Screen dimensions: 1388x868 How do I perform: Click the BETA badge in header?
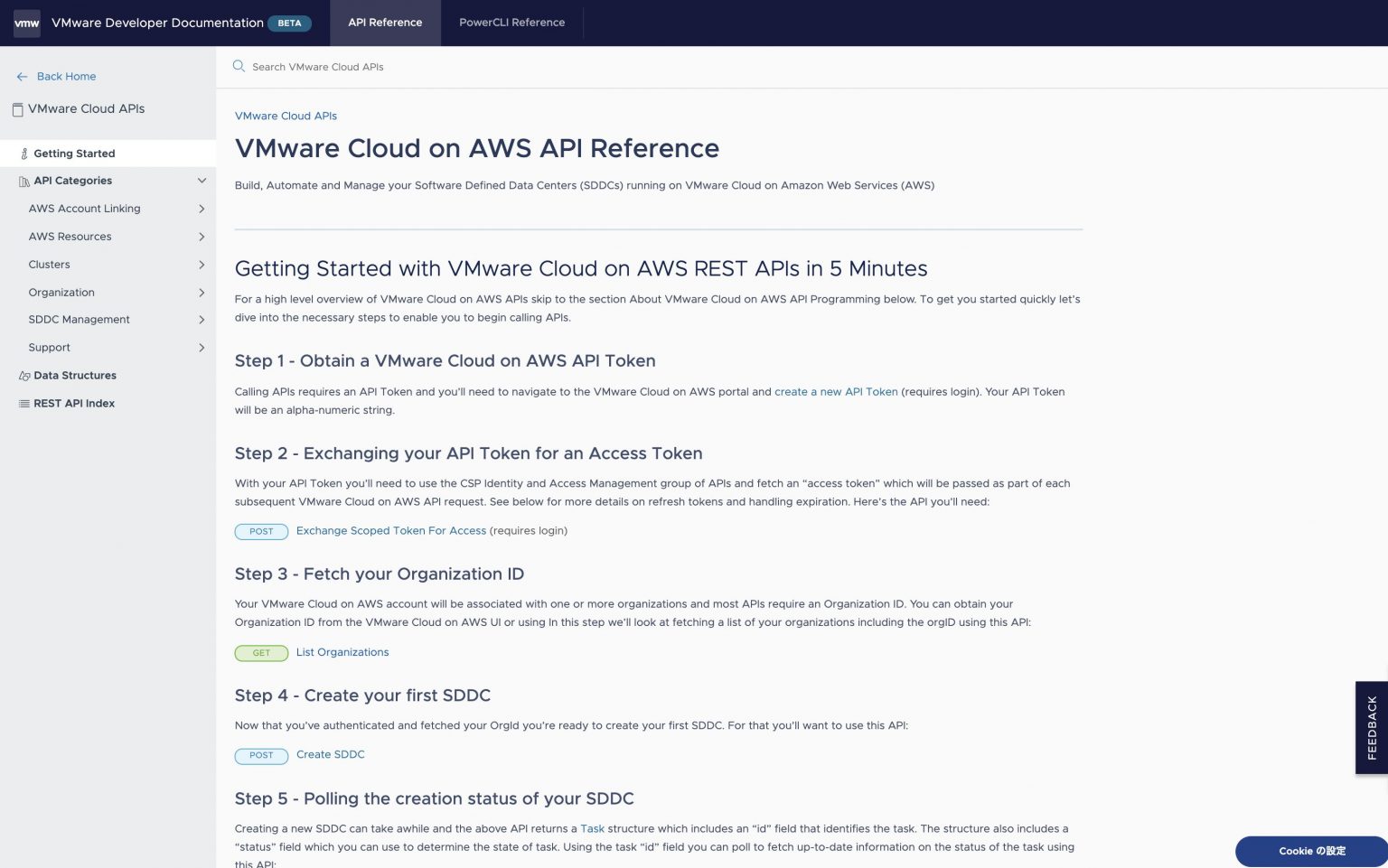point(289,23)
